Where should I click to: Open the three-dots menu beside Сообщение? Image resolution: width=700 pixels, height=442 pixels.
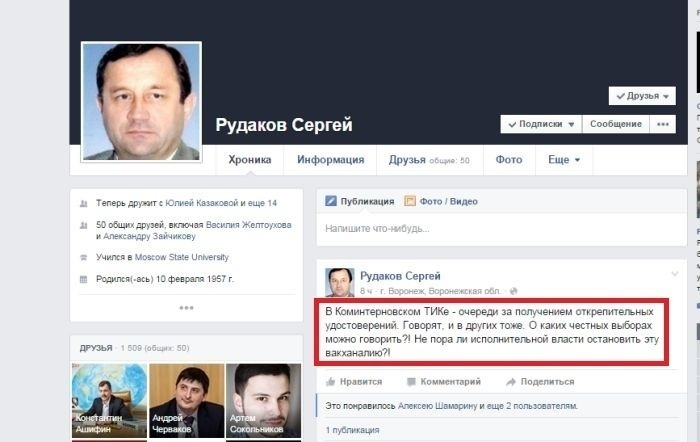tap(663, 124)
